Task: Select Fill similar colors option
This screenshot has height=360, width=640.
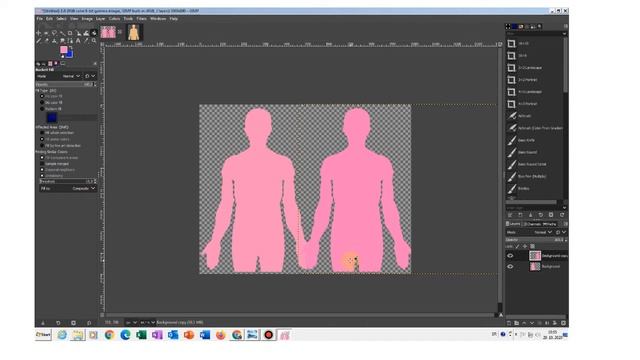Action: (42, 139)
